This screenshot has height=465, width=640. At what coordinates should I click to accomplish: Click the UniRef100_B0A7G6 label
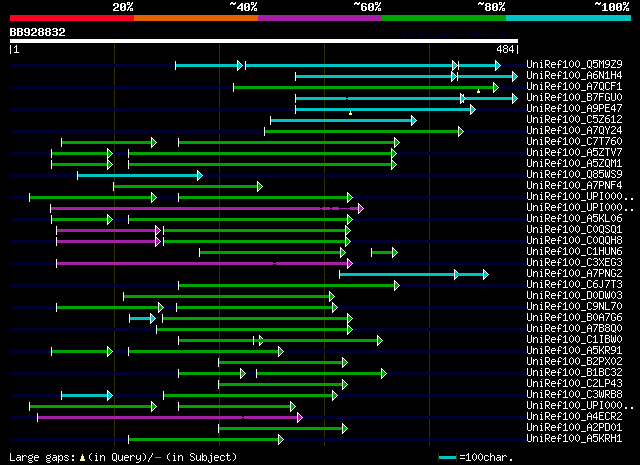(x=574, y=318)
